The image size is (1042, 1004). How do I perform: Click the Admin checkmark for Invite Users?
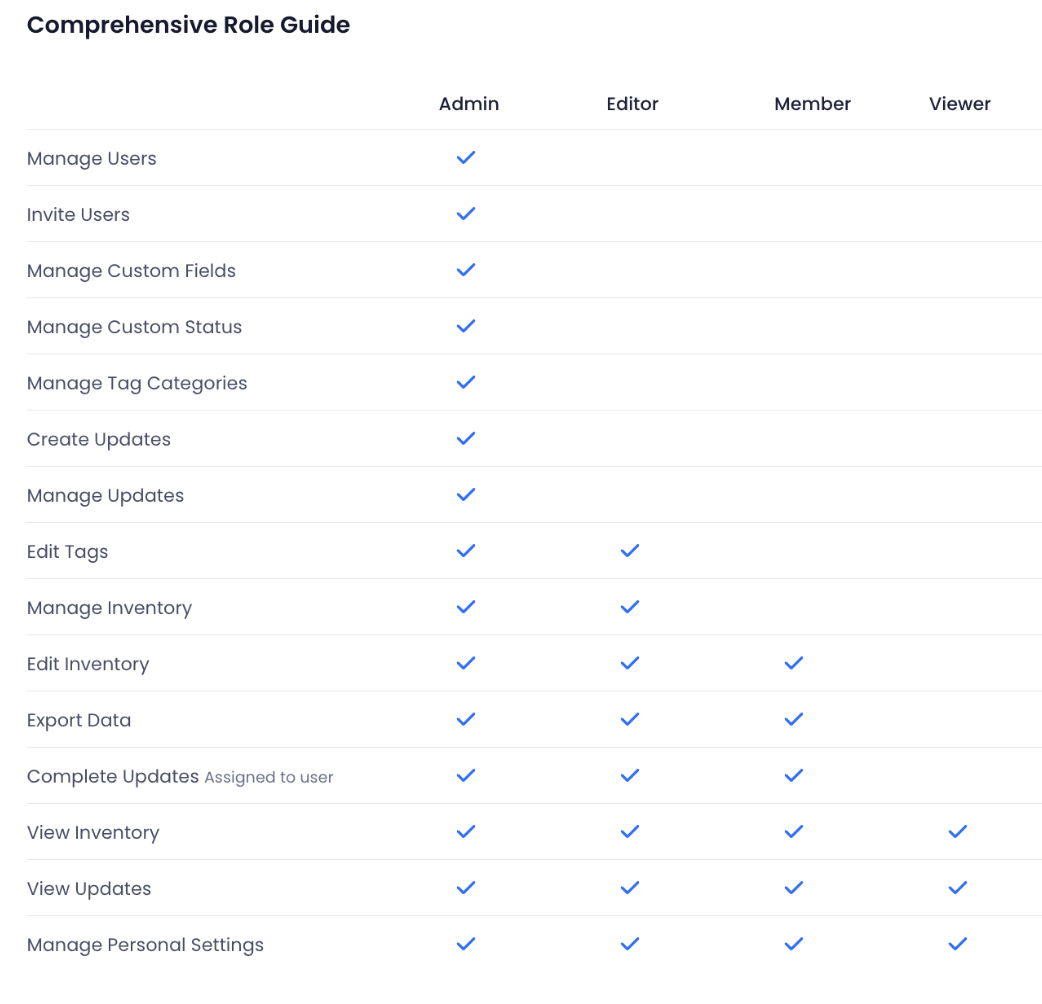(465, 214)
